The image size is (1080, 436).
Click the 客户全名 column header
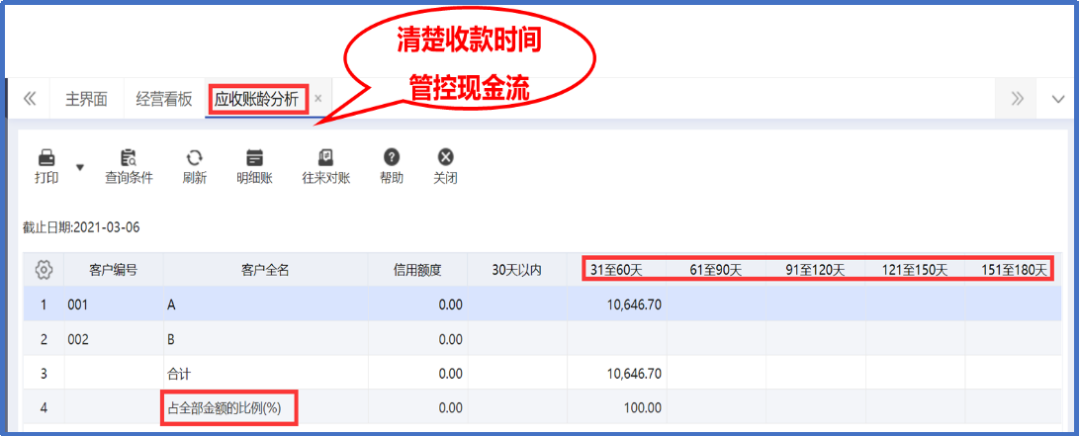pos(265,270)
